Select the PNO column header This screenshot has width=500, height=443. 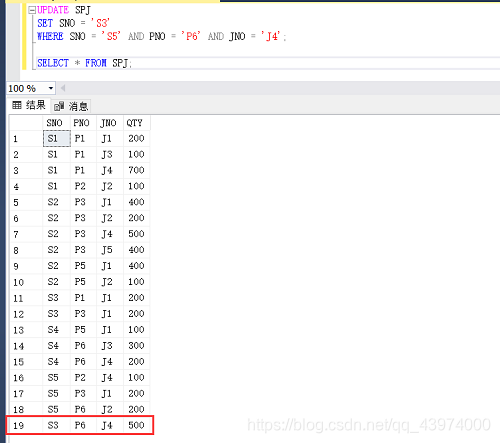coord(83,123)
